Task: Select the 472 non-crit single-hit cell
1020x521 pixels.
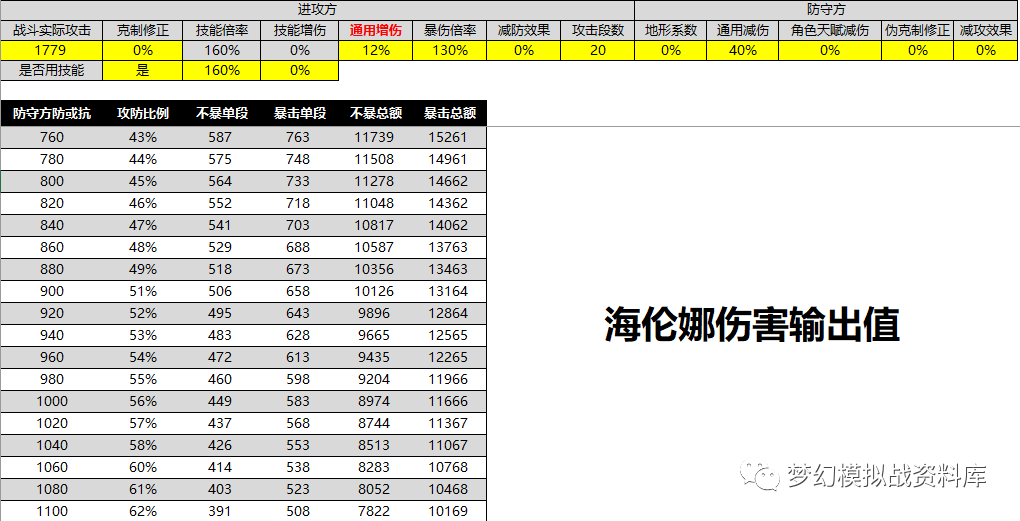Action: pyautogui.click(x=222, y=358)
